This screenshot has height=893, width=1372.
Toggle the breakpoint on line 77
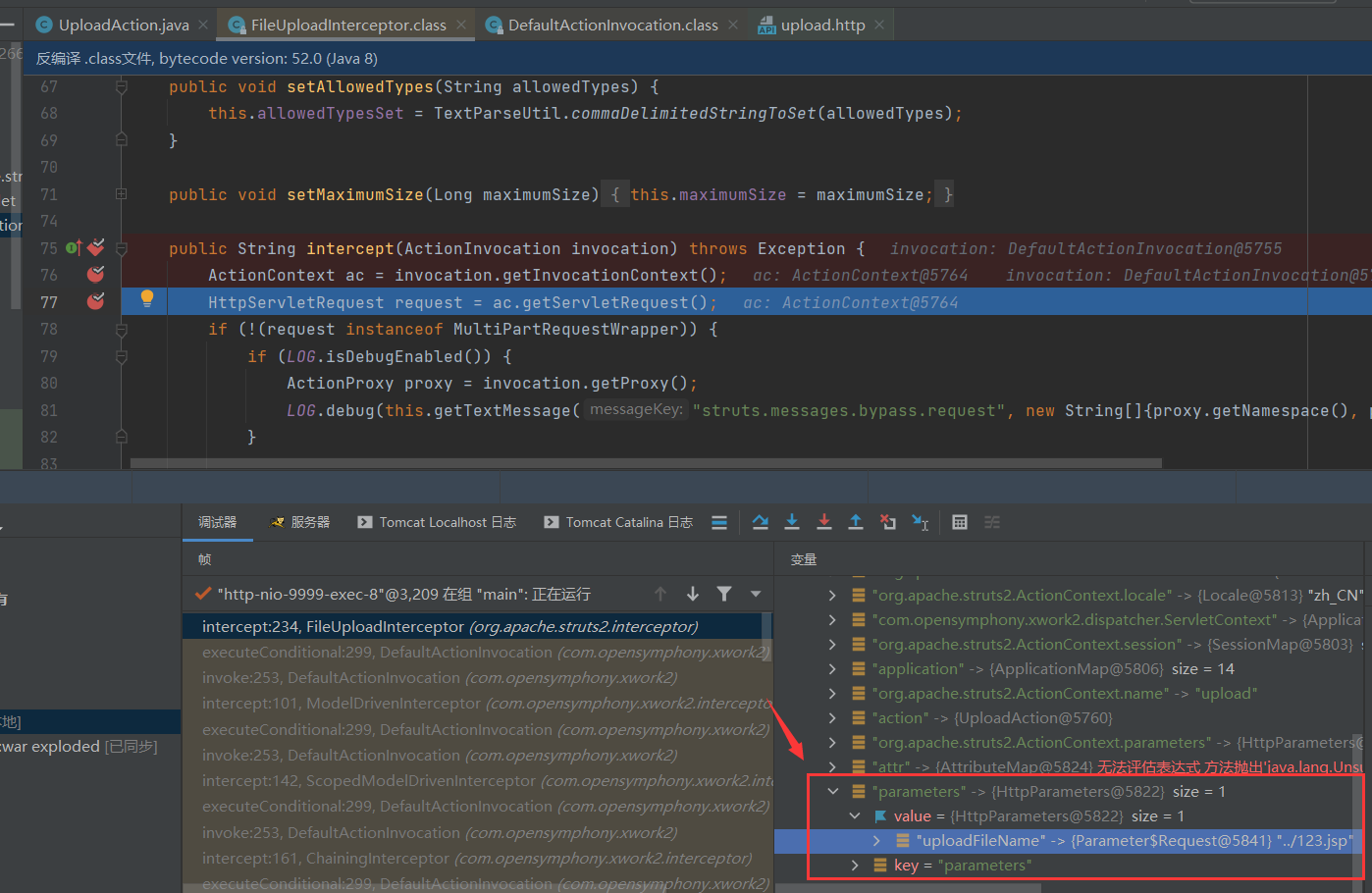coord(96,301)
